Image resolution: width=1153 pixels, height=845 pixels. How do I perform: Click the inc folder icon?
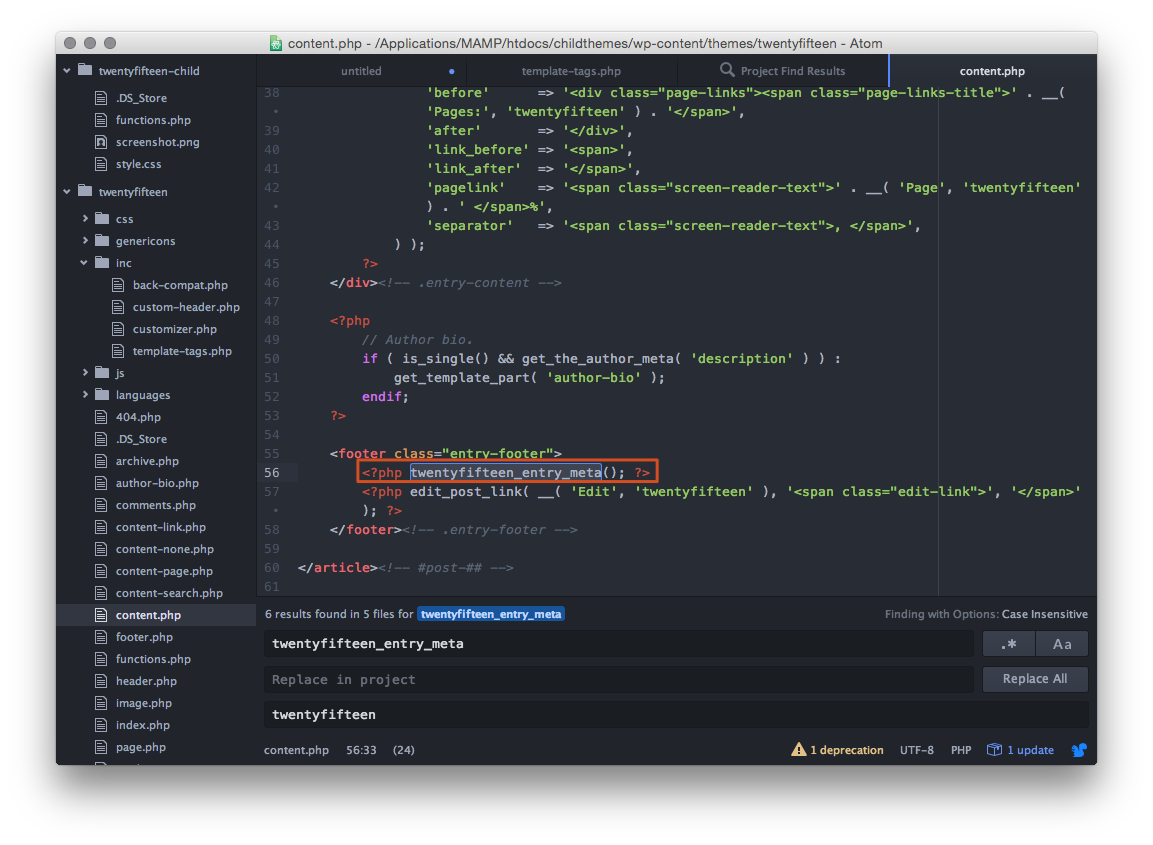(x=102, y=263)
